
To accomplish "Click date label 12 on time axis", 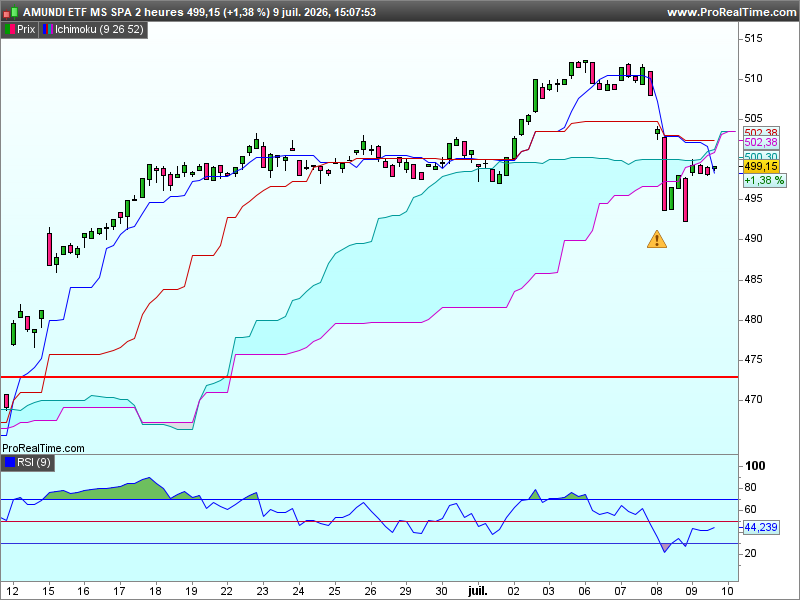I will (13, 591).
